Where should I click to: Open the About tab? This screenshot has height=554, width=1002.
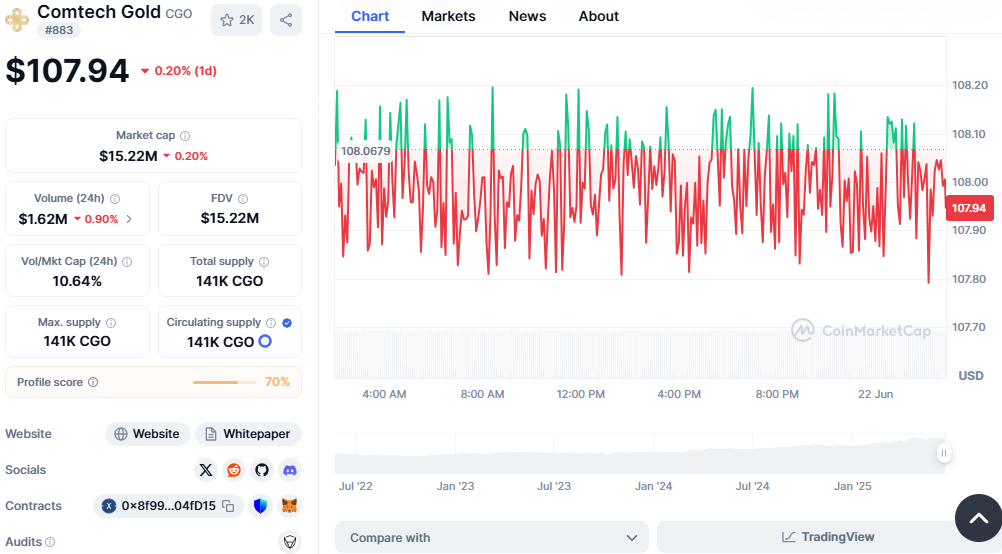[x=599, y=17]
